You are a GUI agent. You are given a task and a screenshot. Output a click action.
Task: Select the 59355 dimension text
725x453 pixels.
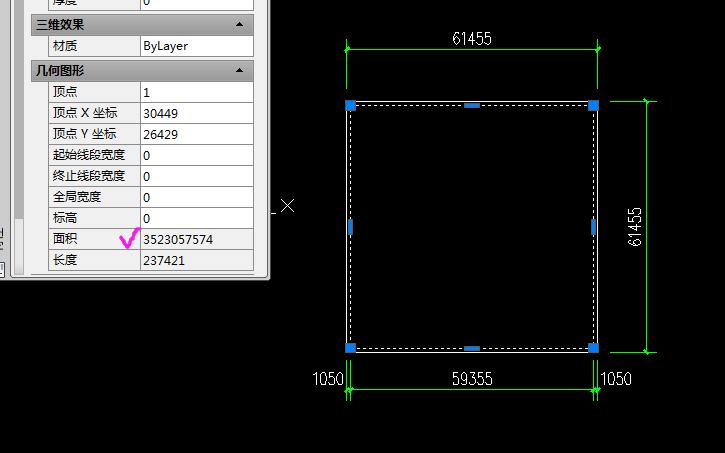click(472, 379)
